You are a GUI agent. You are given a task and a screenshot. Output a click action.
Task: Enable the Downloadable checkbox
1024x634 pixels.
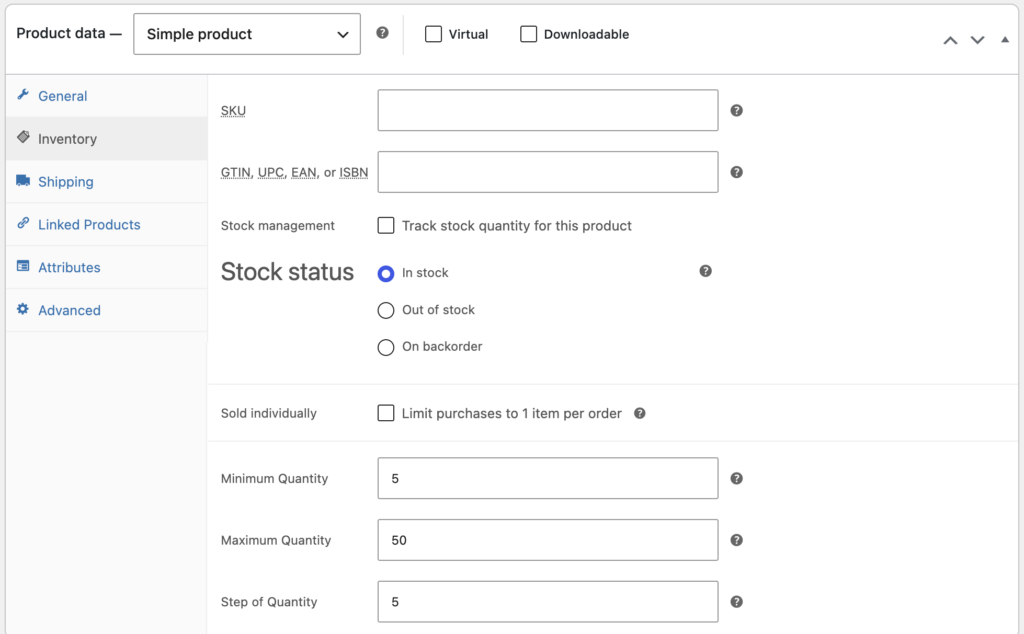pyautogui.click(x=528, y=34)
